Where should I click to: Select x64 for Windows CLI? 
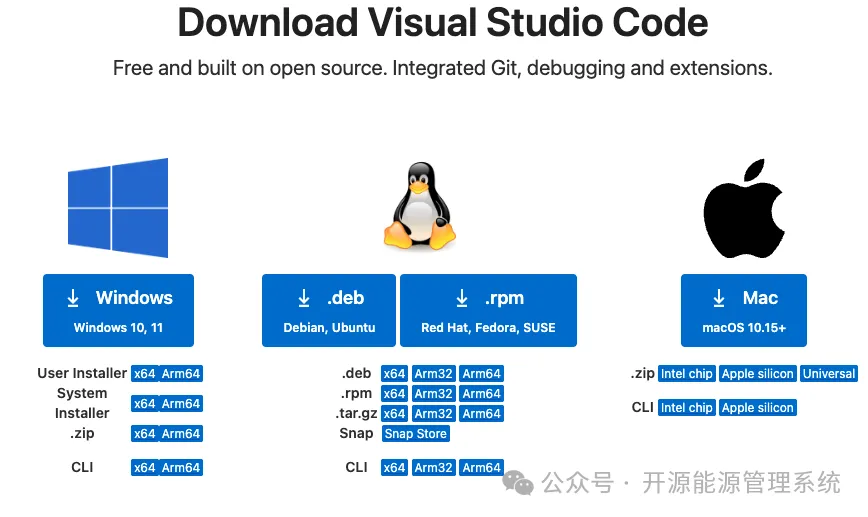(x=144, y=468)
